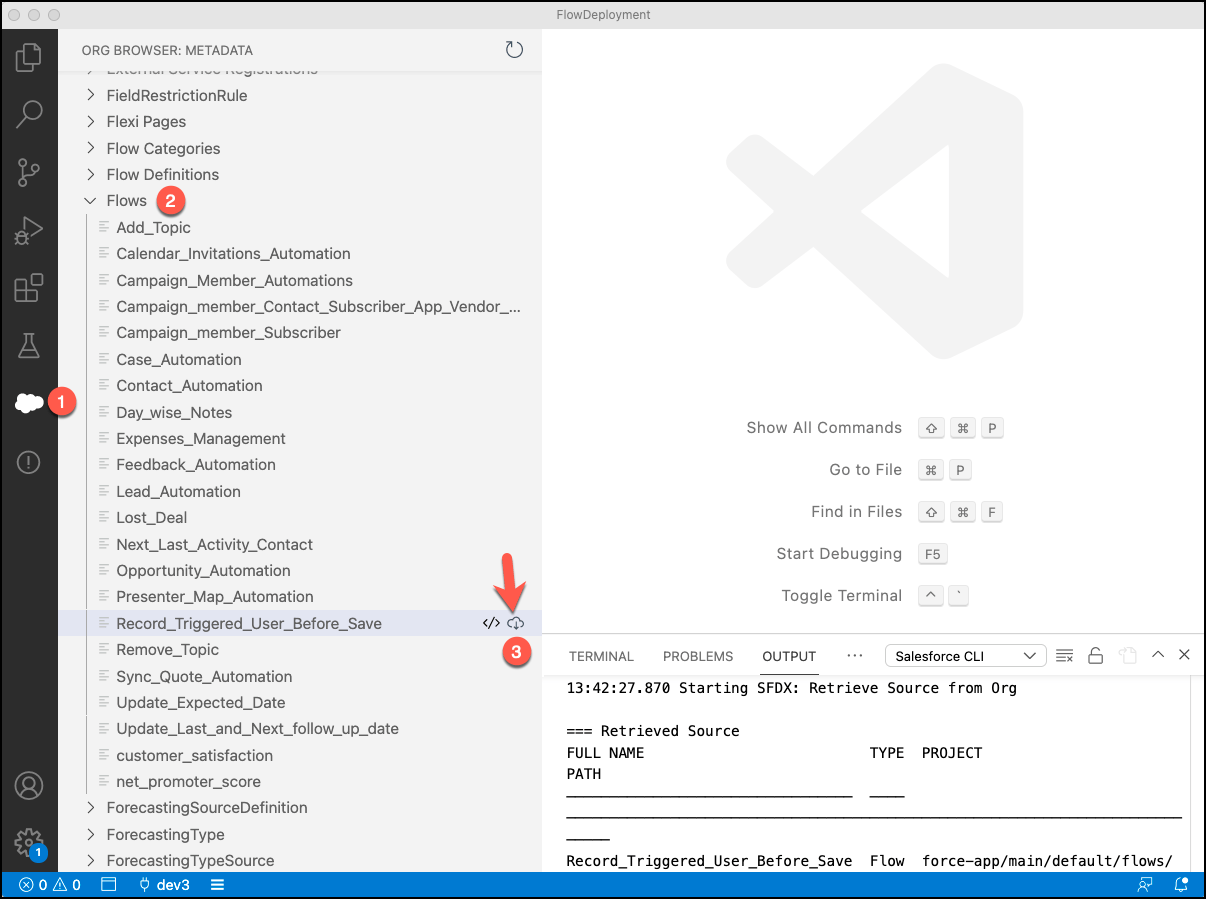This screenshot has height=899, width=1206.
Task: Open the Source Control view
Action: [30, 172]
